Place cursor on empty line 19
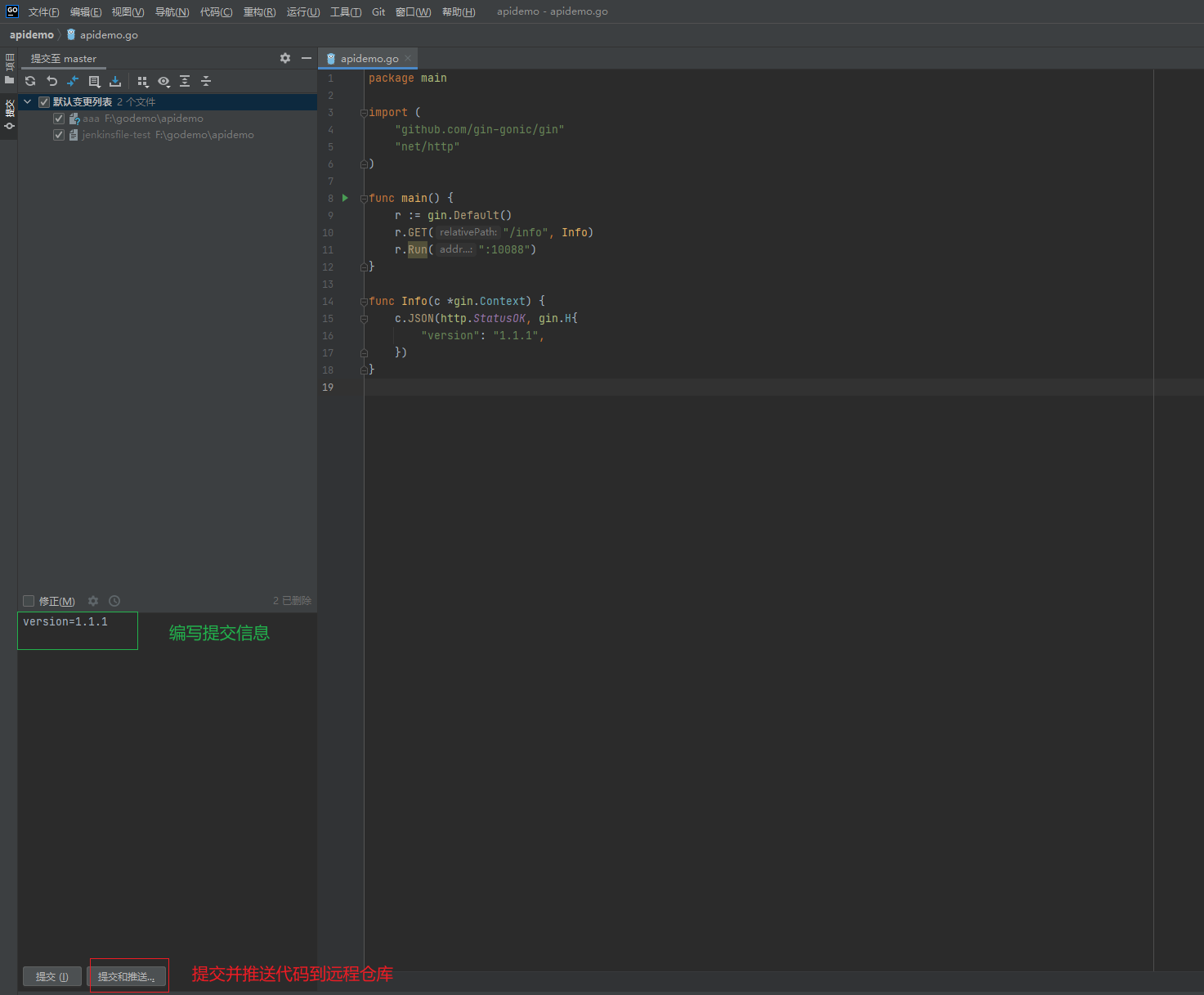Image resolution: width=1204 pixels, height=995 pixels. pyautogui.click(x=759, y=387)
